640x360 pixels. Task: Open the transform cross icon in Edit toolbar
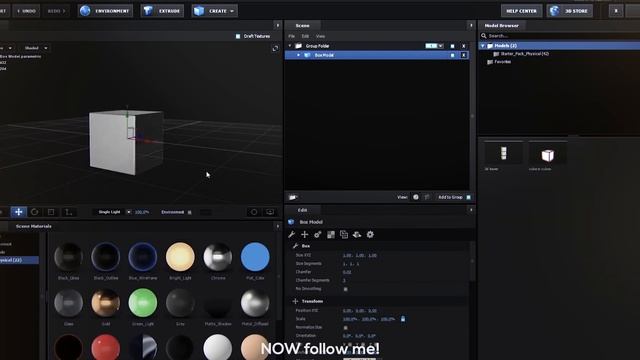click(x=304, y=234)
